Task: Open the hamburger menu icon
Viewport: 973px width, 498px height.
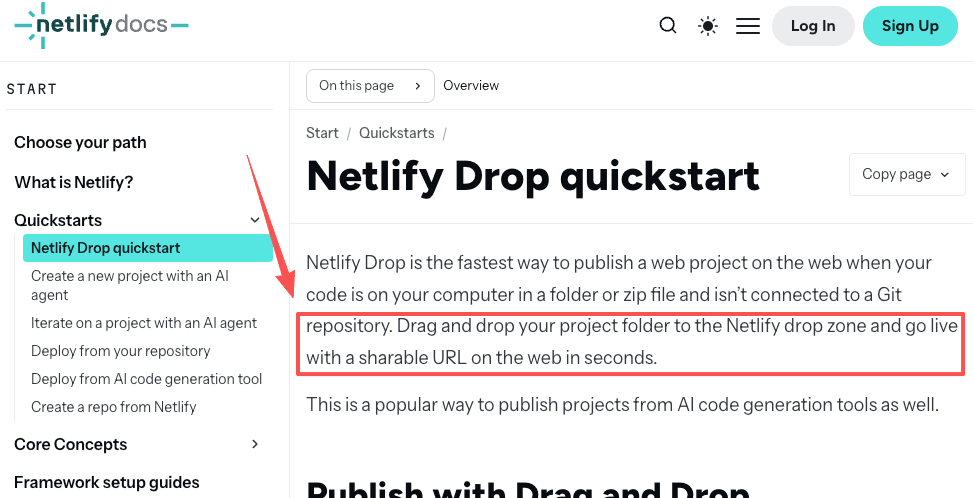Action: 748,26
